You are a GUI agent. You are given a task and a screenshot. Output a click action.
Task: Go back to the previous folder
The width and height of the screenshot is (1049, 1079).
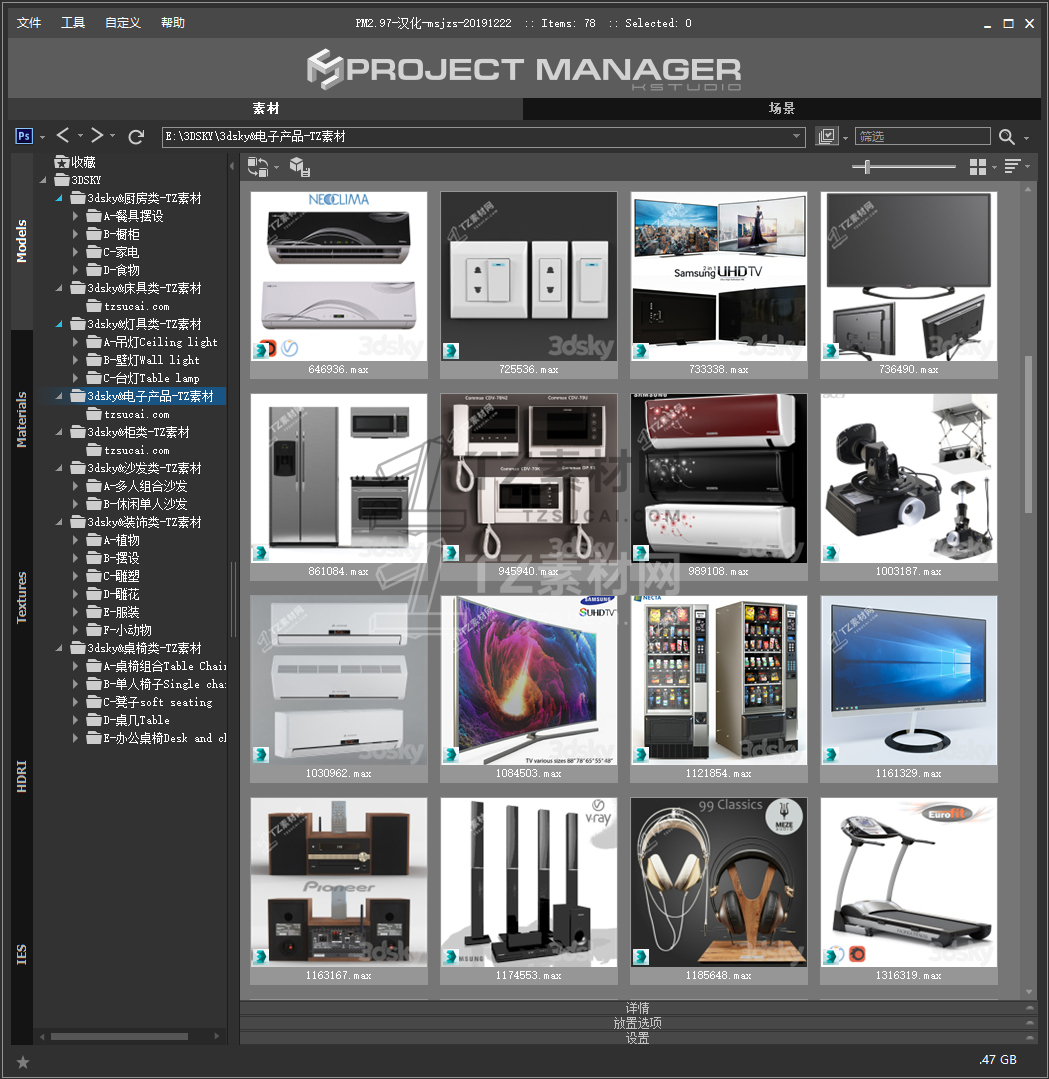pos(63,136)
